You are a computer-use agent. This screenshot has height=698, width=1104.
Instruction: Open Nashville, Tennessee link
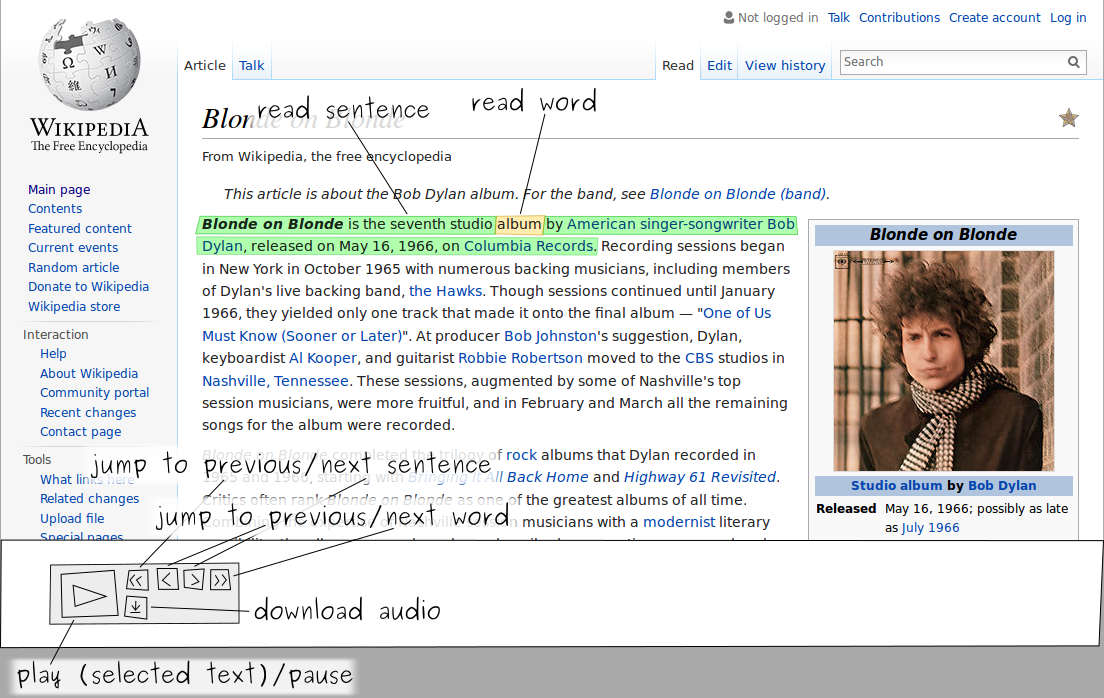point(275,381)
